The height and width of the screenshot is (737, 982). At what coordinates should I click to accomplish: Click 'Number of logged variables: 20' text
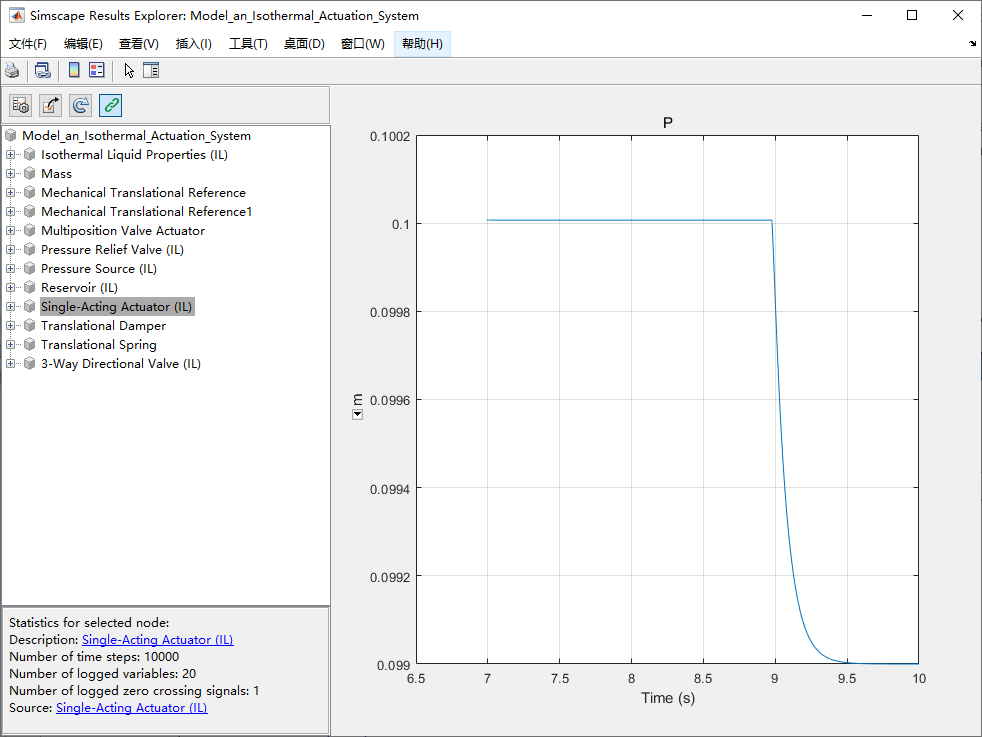[x=102, y=674]
